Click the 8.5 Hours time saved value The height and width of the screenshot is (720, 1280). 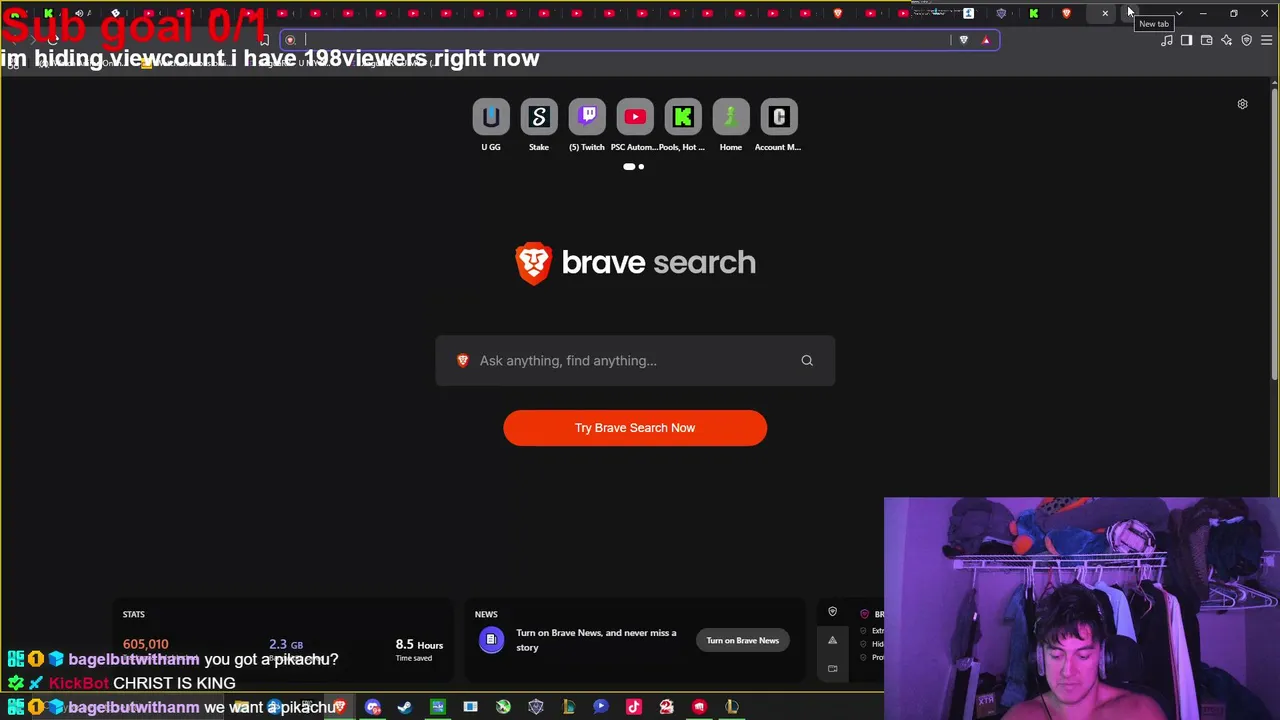pos(419,645)
